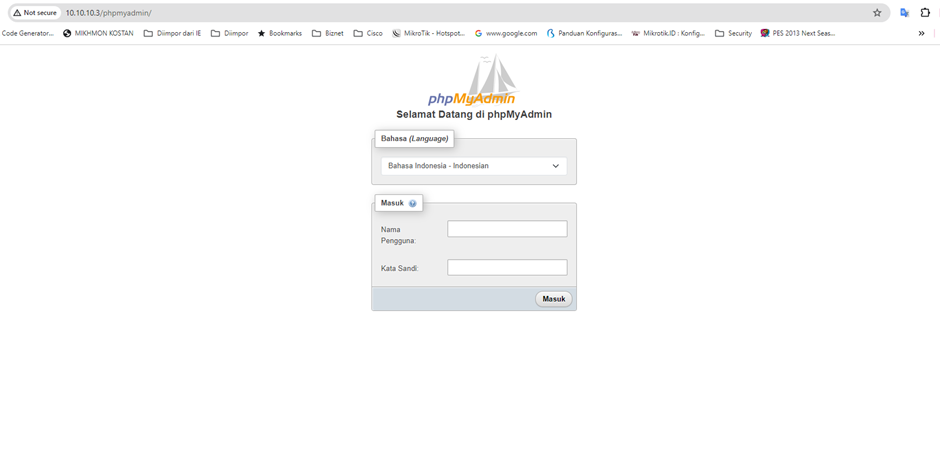
Task: Open the Masuk help question-mark icon
Action: point(412,203)
